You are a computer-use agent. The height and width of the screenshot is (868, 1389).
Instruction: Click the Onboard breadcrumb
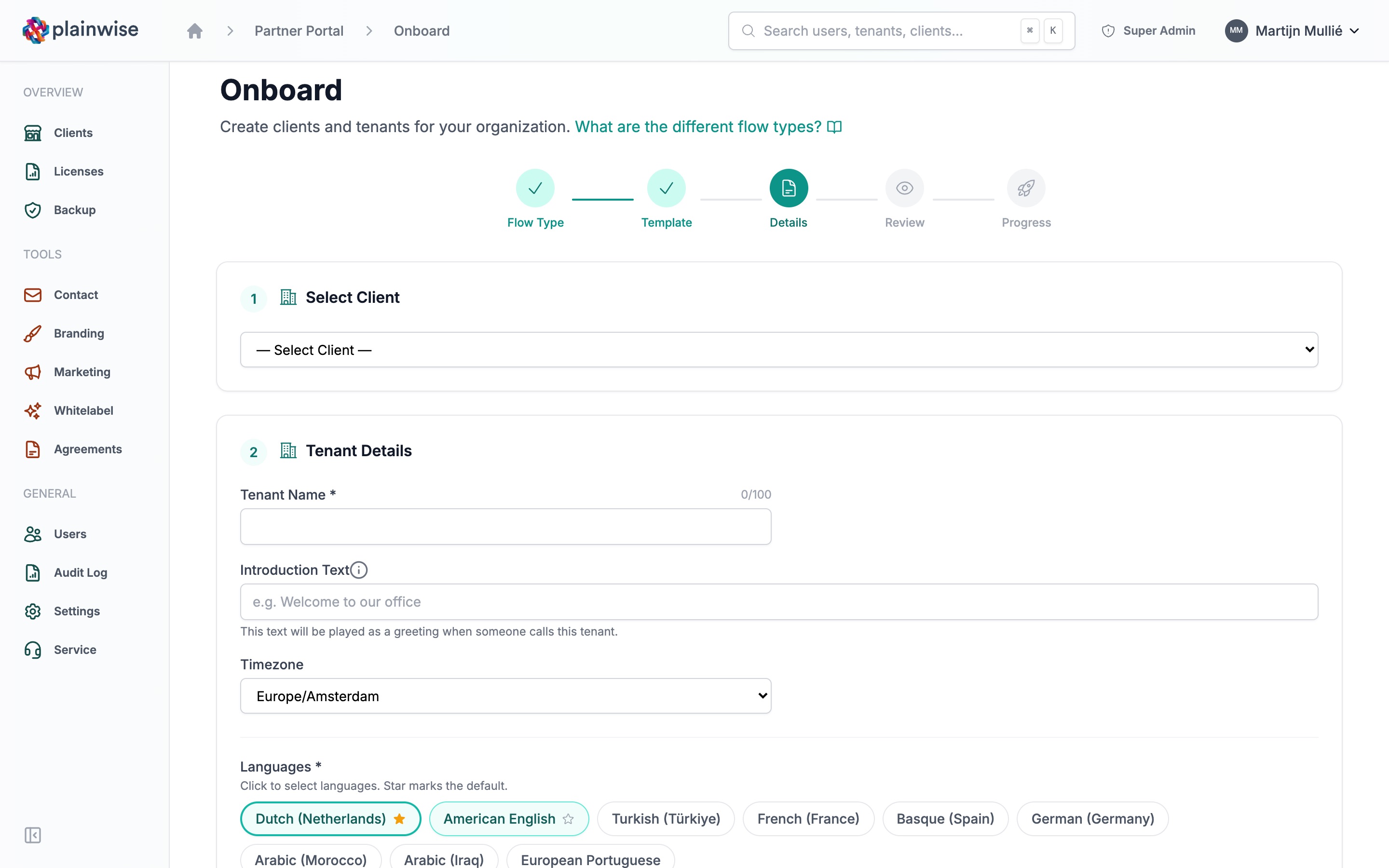(x=422, y=31)
